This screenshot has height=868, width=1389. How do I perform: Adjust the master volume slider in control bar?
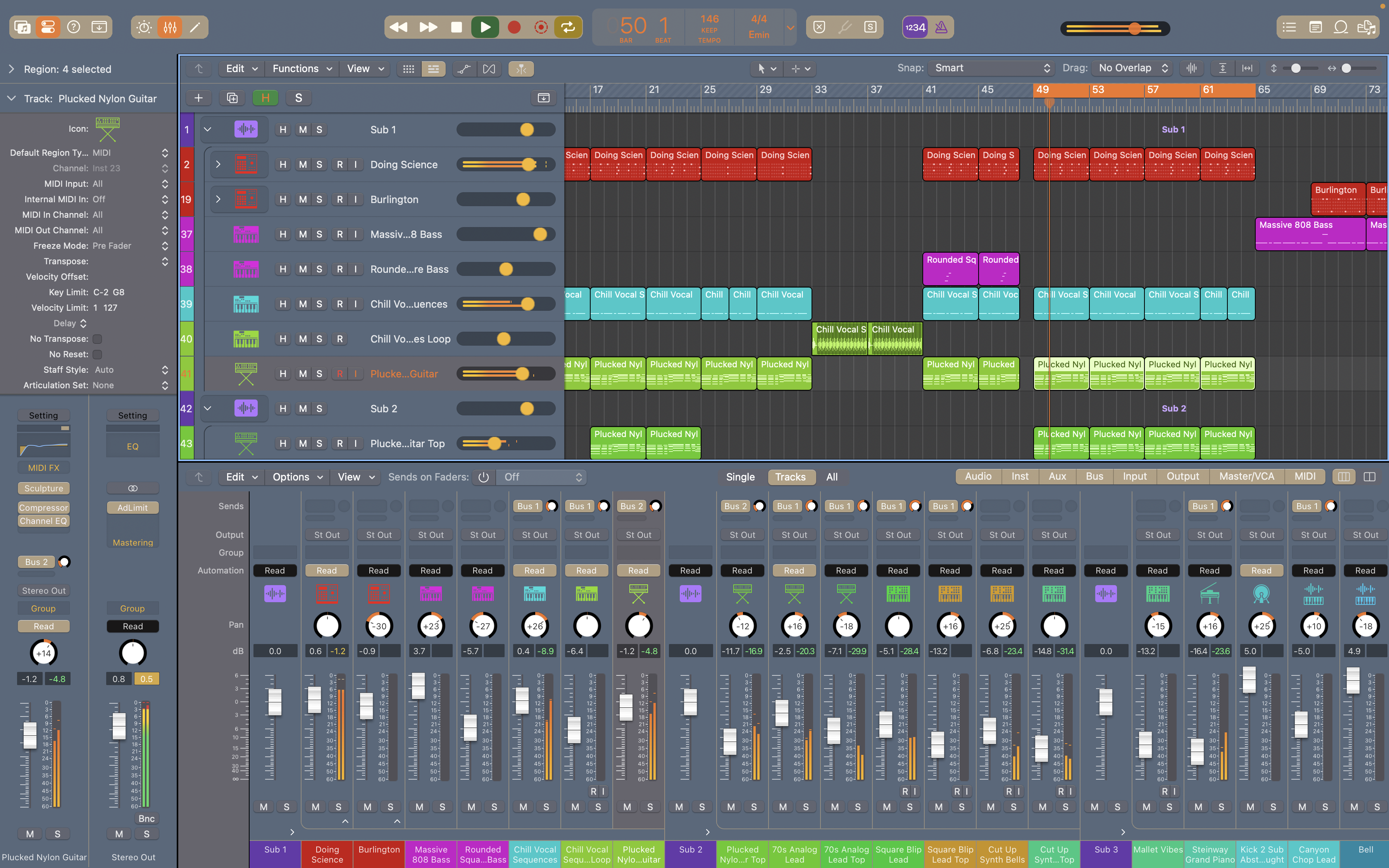(x=1115, y=28)
